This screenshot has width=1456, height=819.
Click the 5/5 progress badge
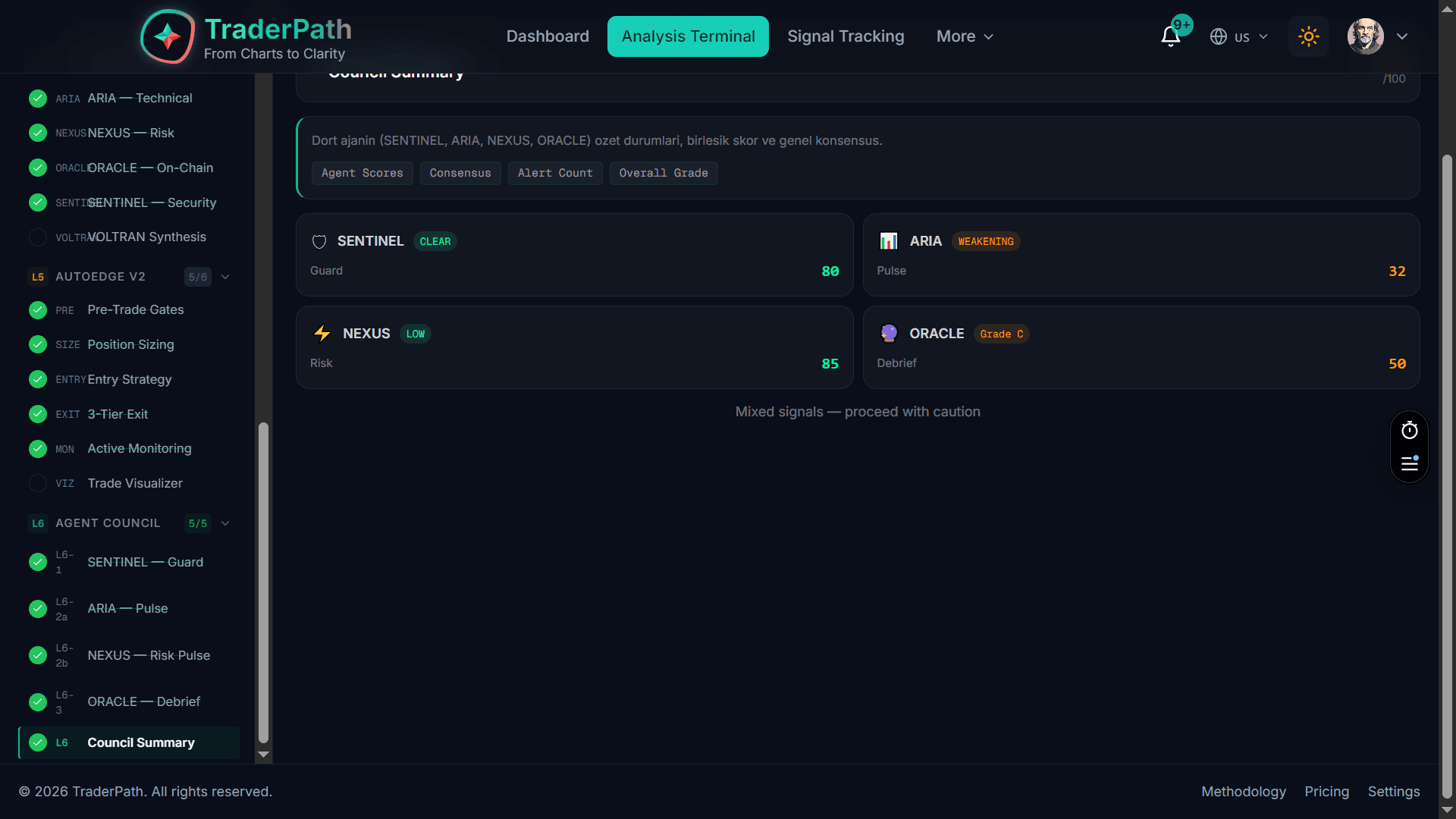tap(198, 523)
